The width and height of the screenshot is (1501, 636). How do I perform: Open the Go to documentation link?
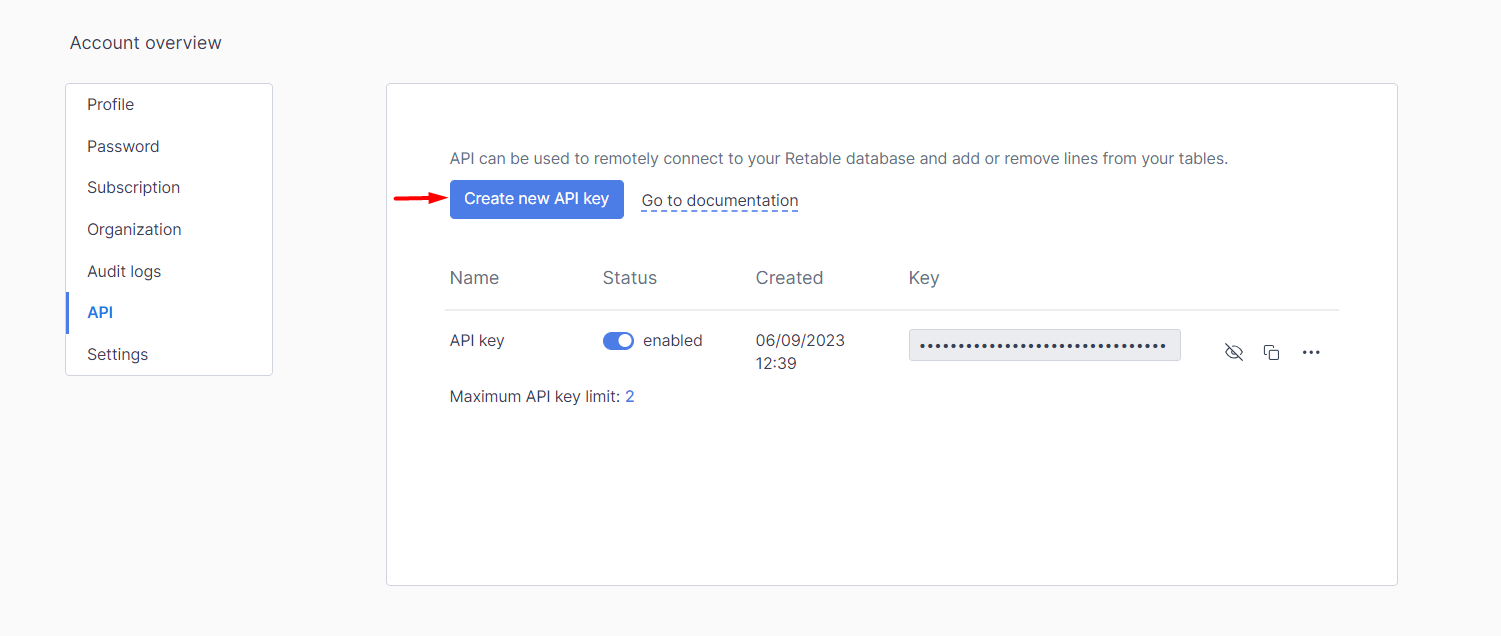719,201
